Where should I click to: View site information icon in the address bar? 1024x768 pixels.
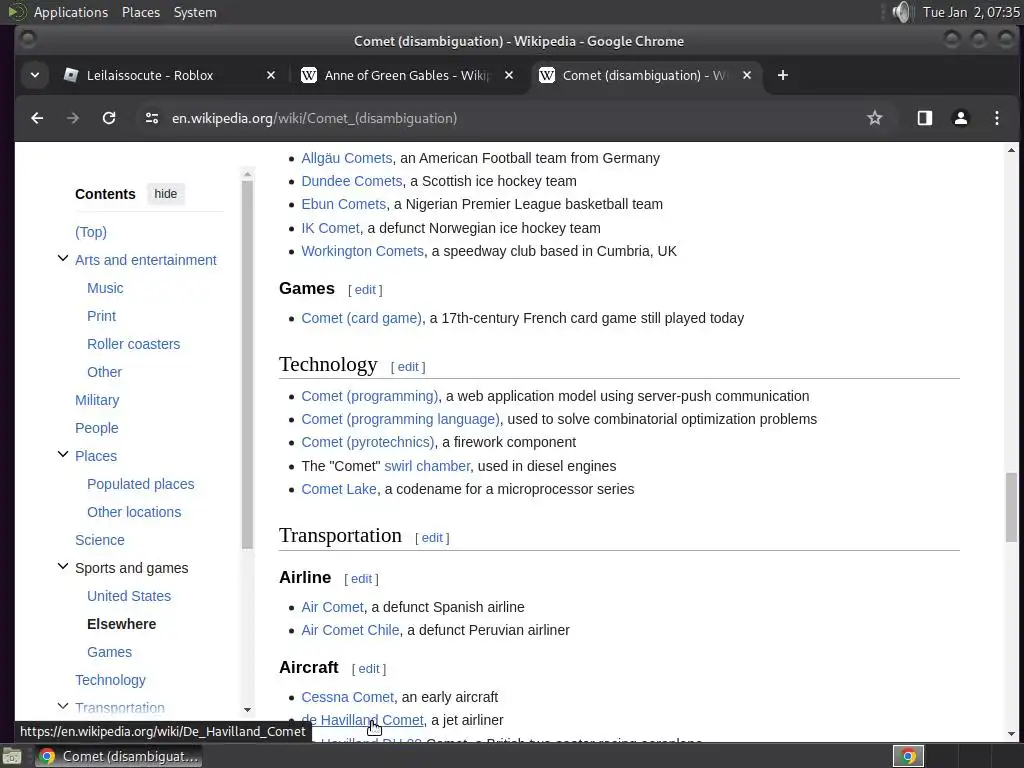click(152, 118)
